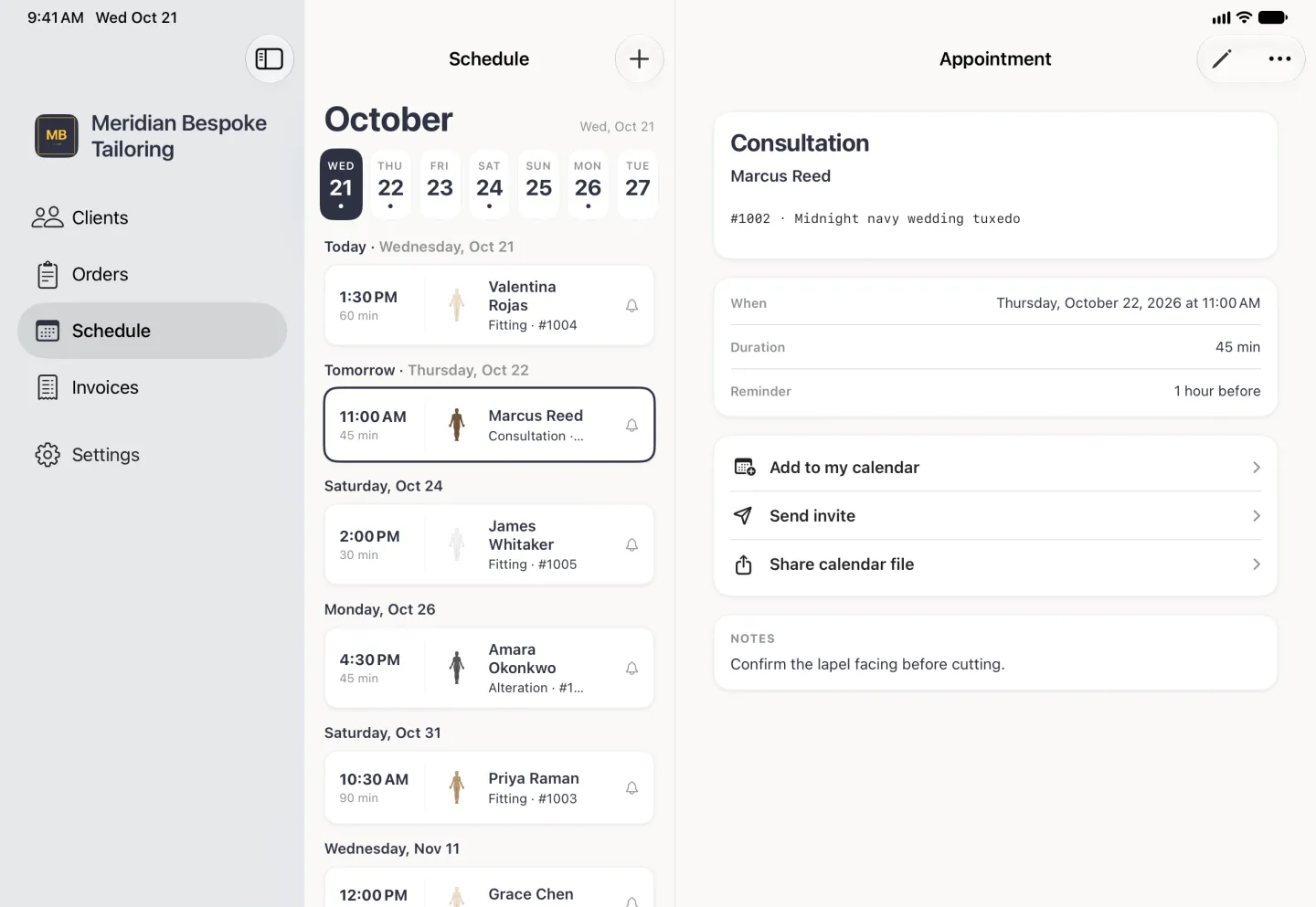Open James Whitaker 2:00 PM fitting

pos(489,545)
